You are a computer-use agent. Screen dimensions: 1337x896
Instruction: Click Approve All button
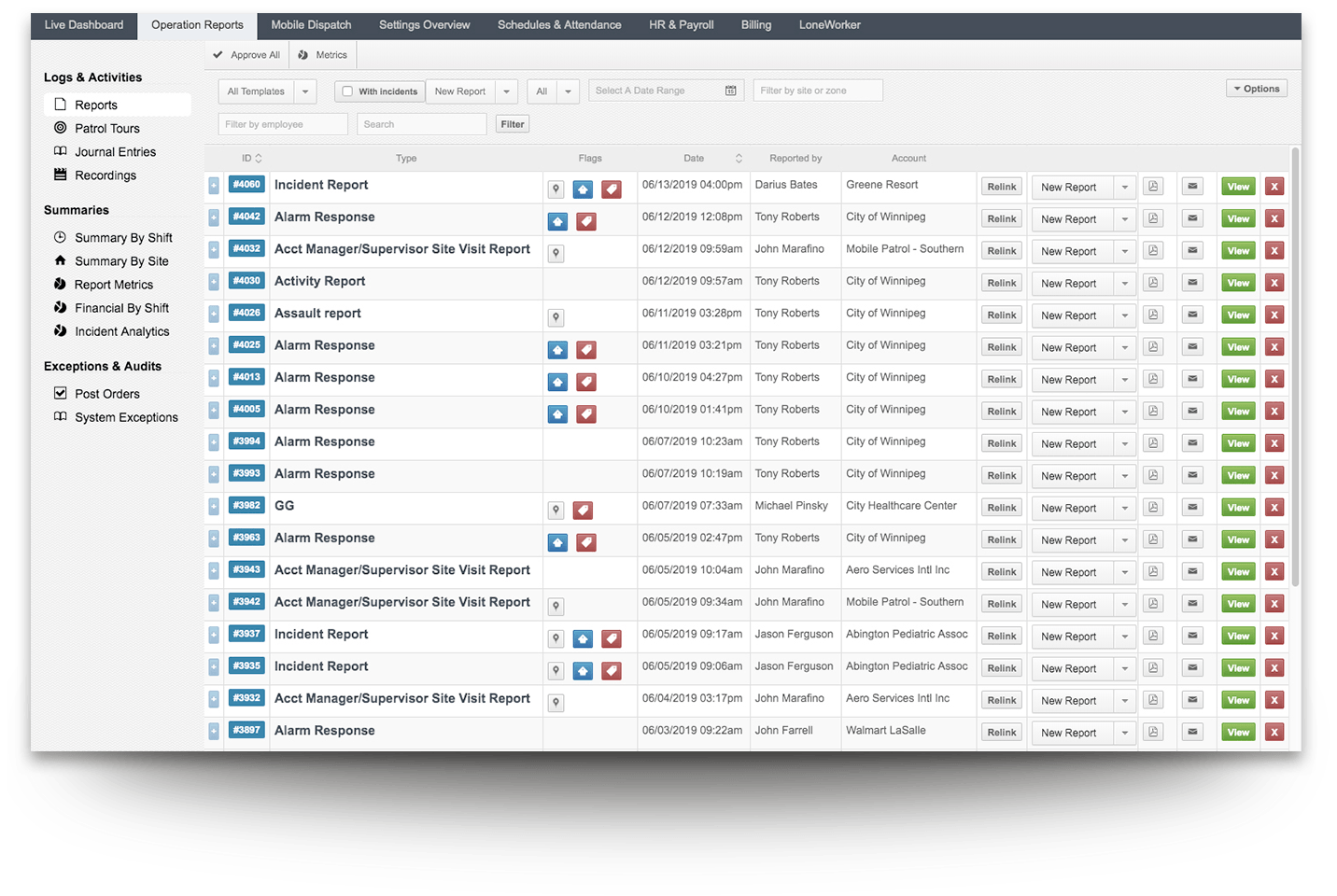(246, 55)
